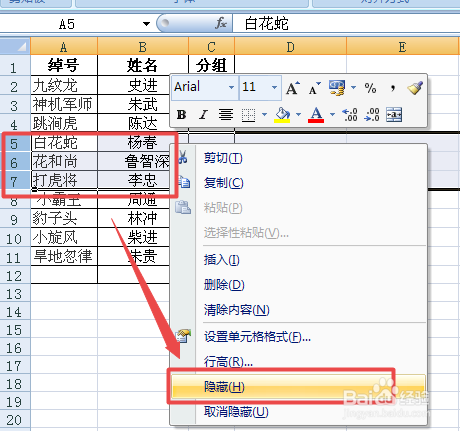The width and height of the screenshot is (460, 431).
Task: Click the decrease decimal icon
Action: 372,115
